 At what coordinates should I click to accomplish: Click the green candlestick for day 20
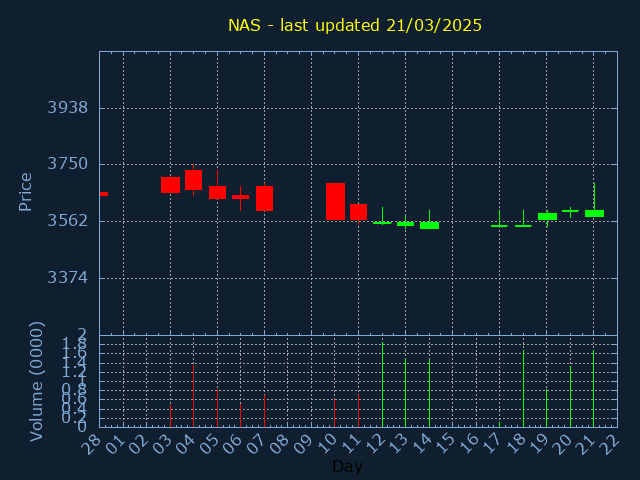point(570,211)
